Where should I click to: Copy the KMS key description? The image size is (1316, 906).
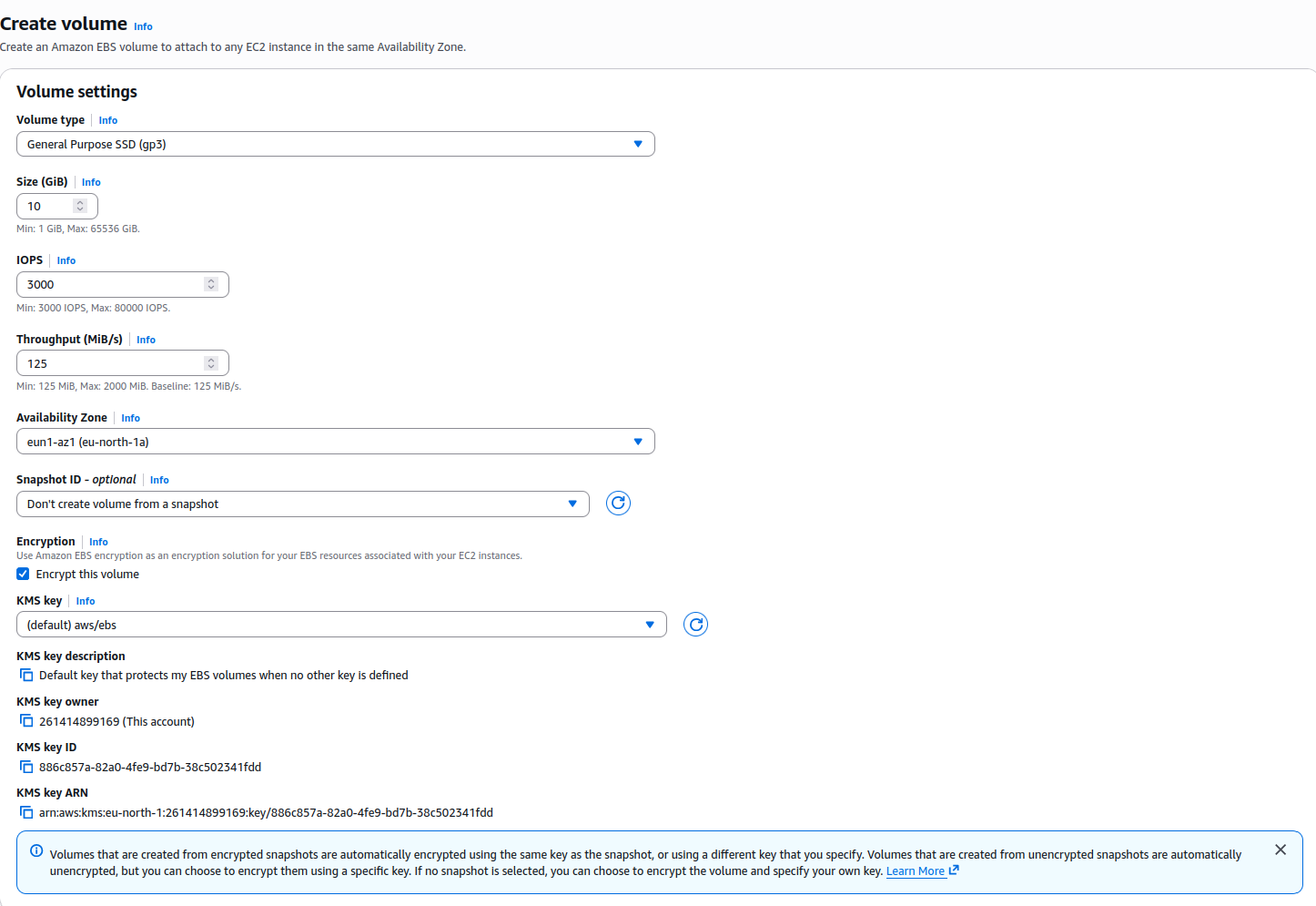(26, 676)
